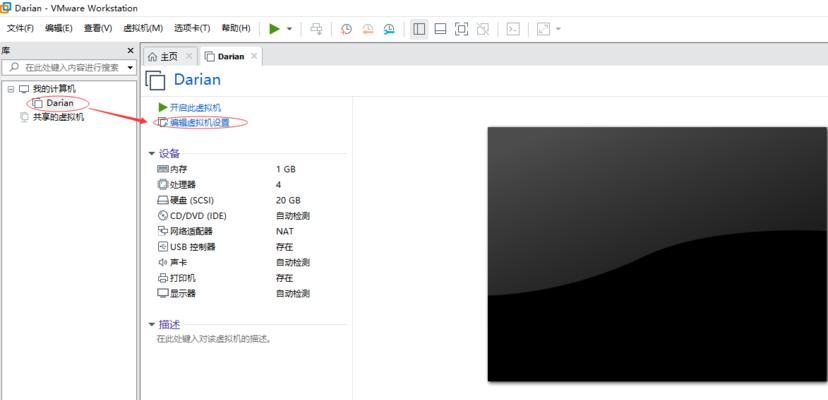Take a snapshot using the clock icon
Screen dimensions: 828x400
[x=346, y=29]
